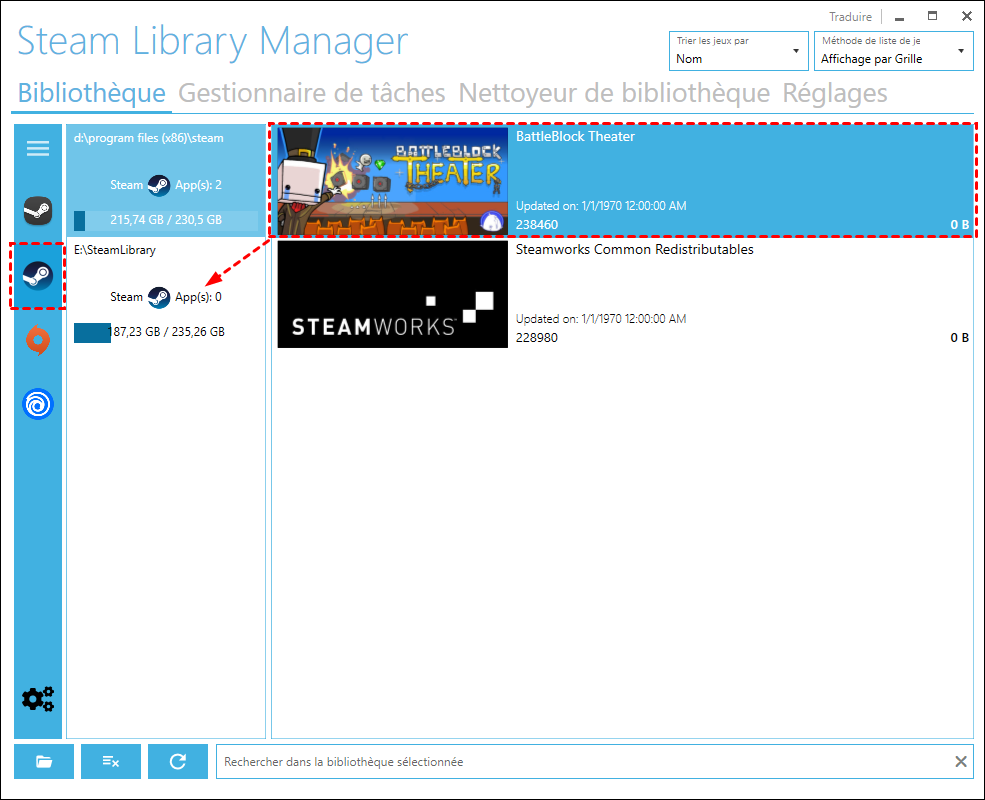Click App(s): 0 count label

click(x=198, y=297)
